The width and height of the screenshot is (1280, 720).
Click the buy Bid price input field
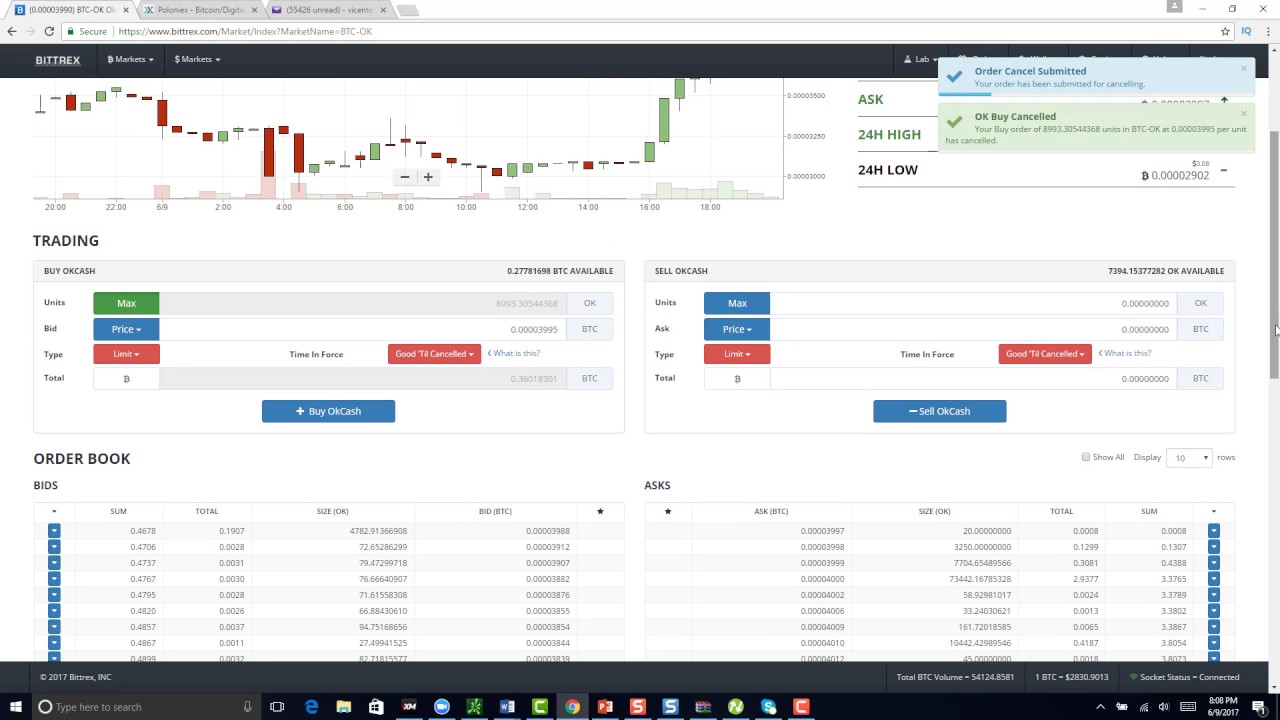coord(362,329)
